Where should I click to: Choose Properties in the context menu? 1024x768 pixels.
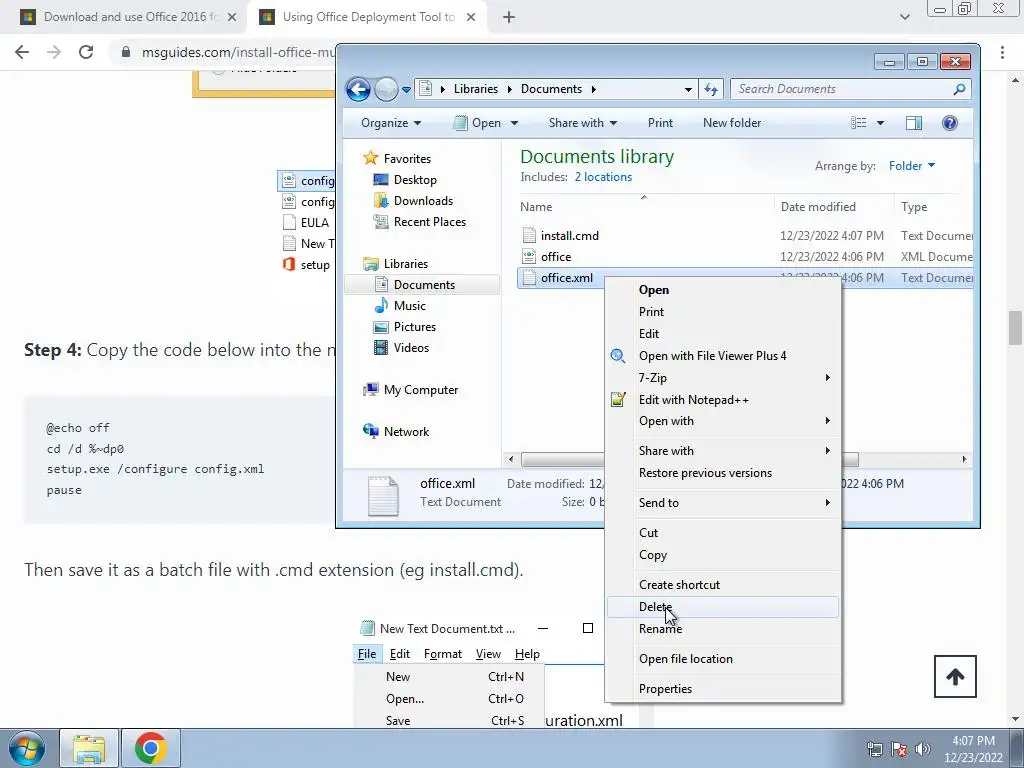(x=723, y=689)
